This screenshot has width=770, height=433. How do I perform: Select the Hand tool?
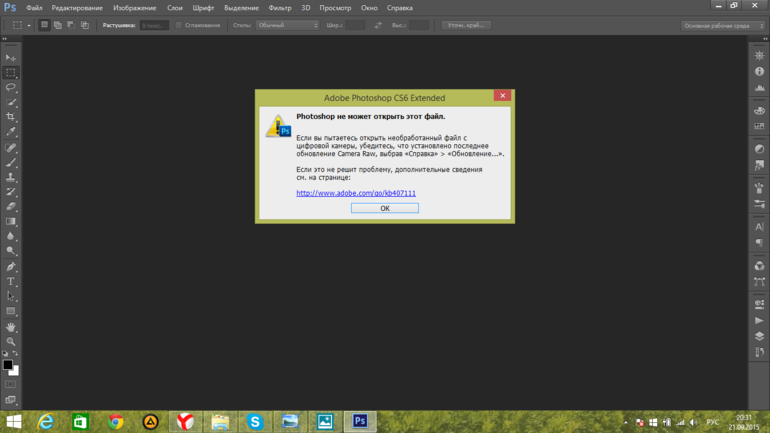(11, 327)
